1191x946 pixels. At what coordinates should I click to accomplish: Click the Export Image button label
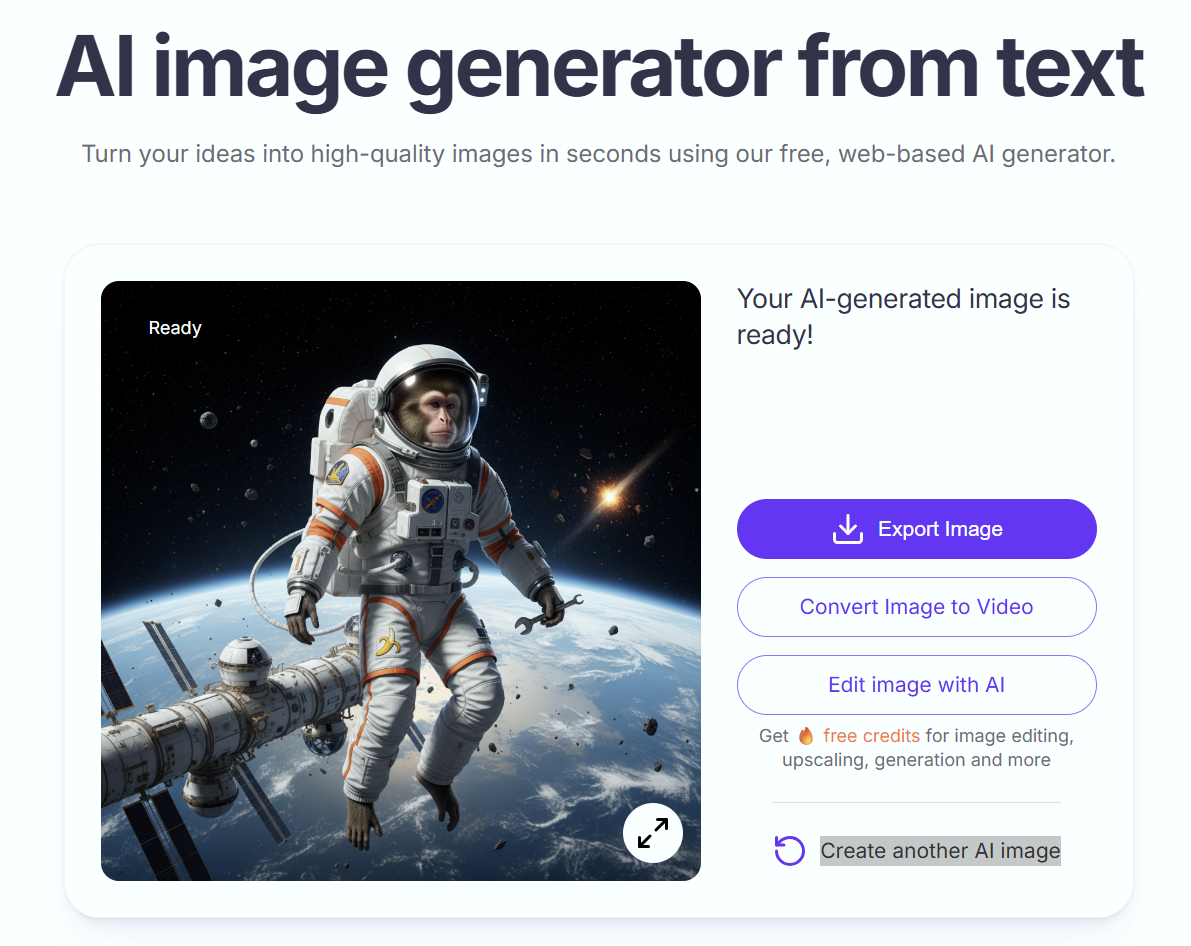[940, 529]
